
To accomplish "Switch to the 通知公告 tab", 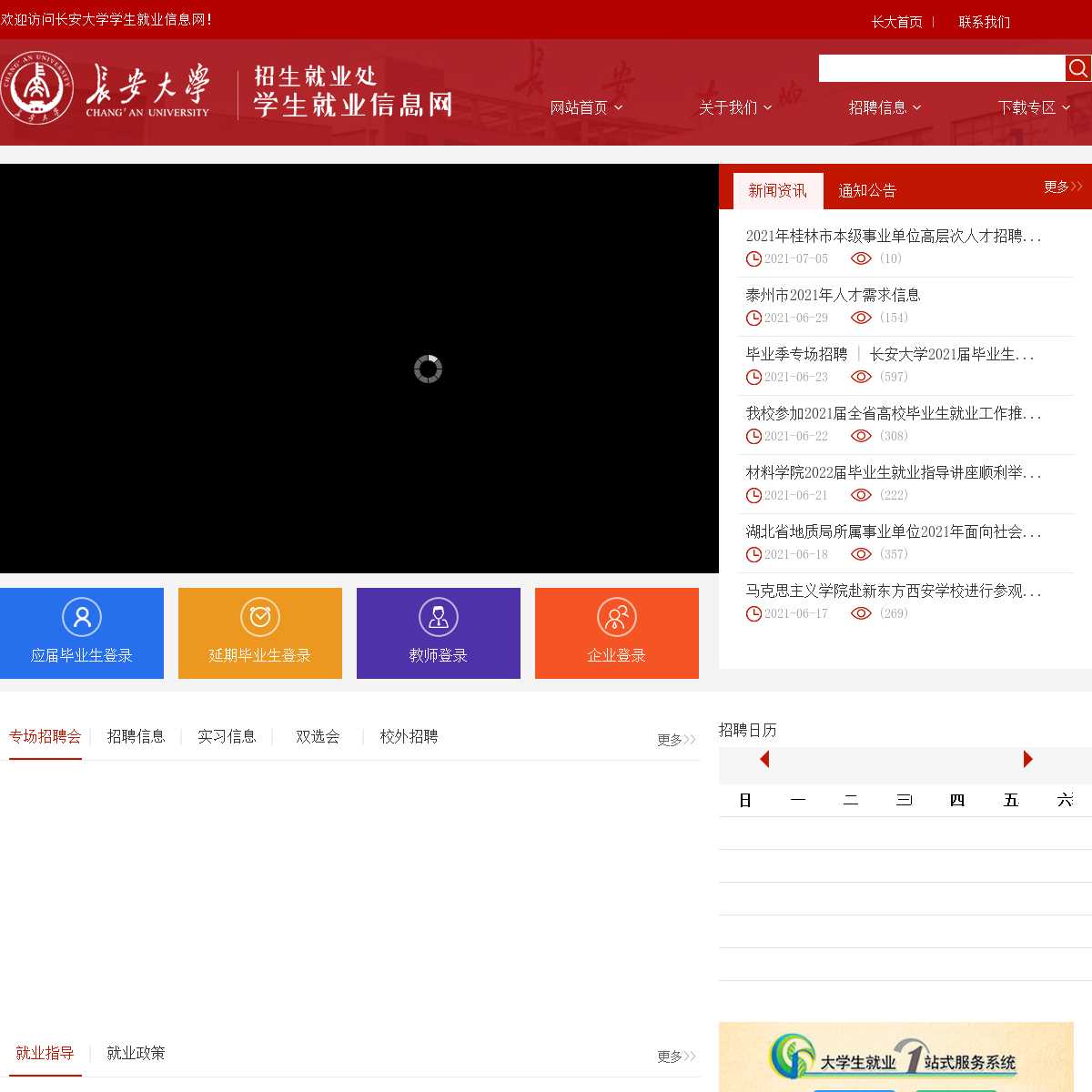I will click(x=867, y=191).
